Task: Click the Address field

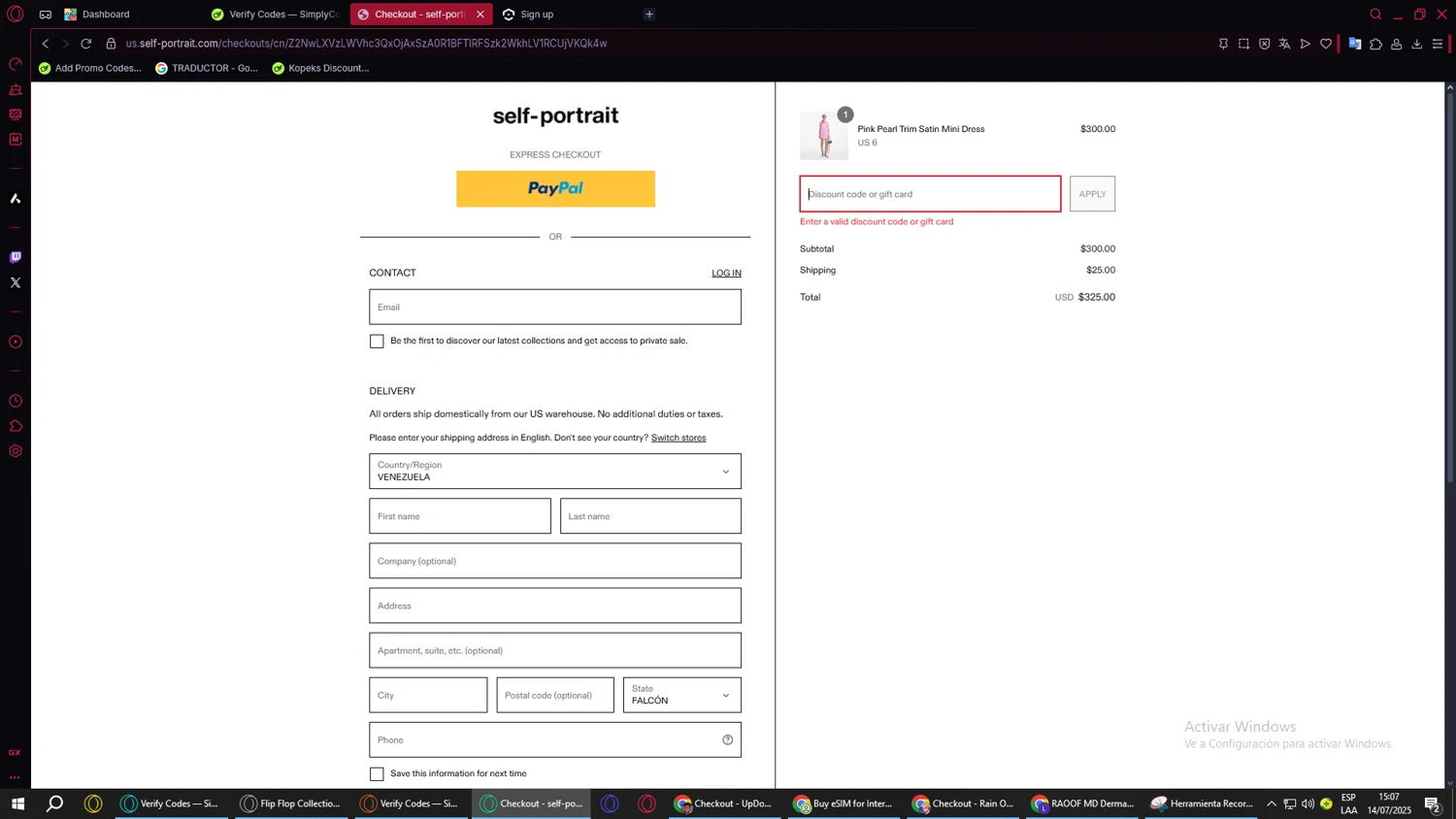Action: pos(555,606)
